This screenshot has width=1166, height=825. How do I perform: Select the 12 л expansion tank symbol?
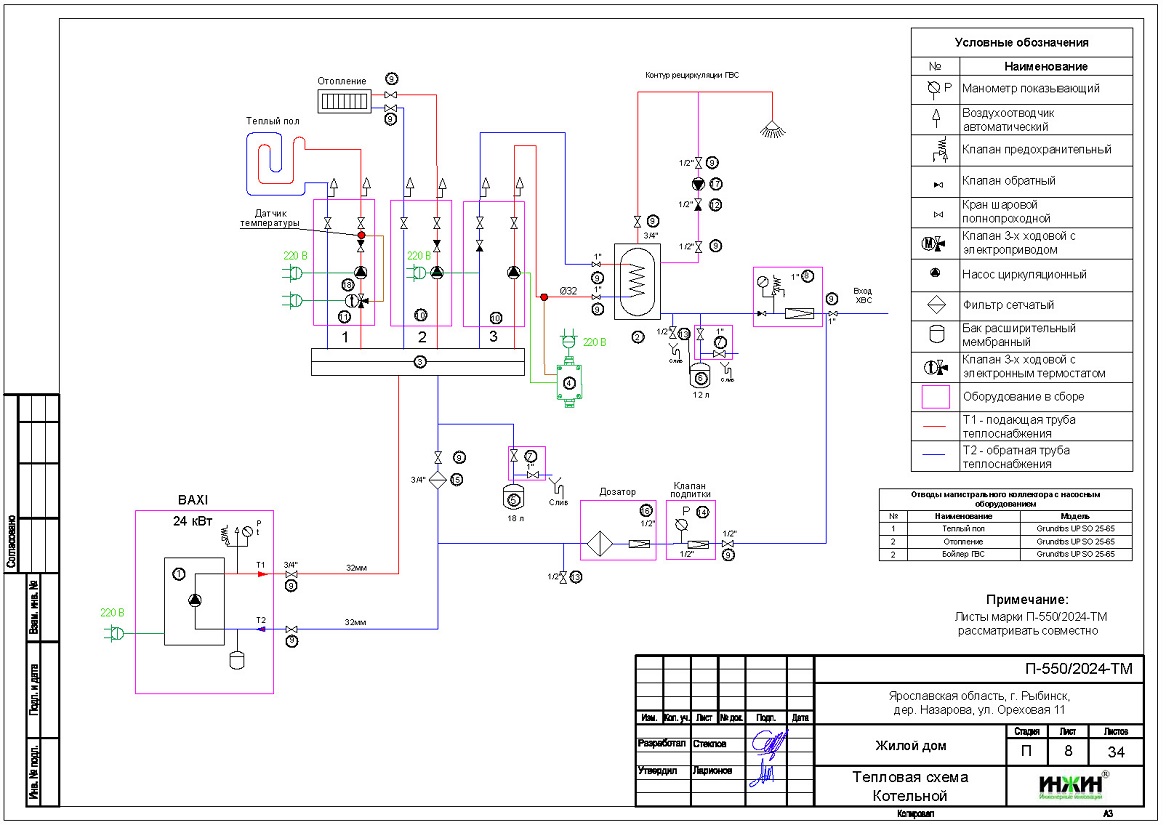click(x=701, y=376)
